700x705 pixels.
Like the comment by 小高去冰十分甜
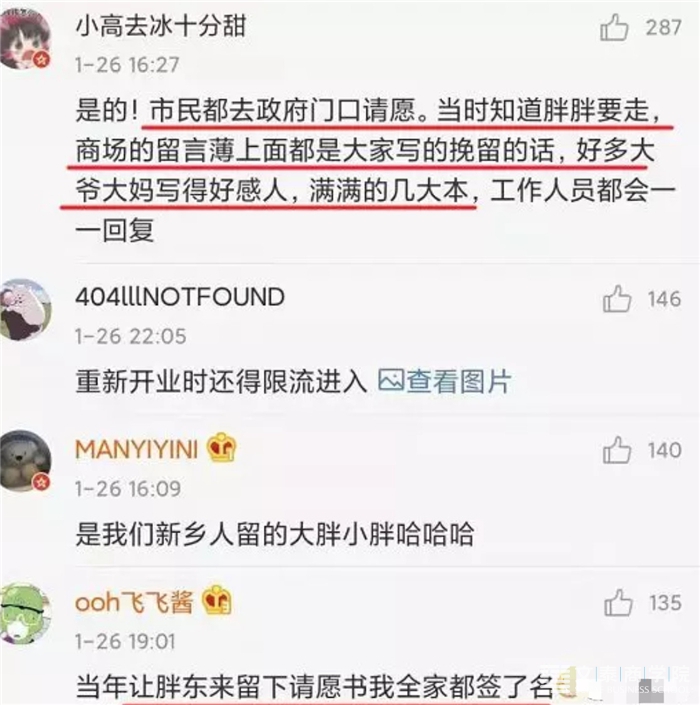pyautogui.click(x=614, y=27)
